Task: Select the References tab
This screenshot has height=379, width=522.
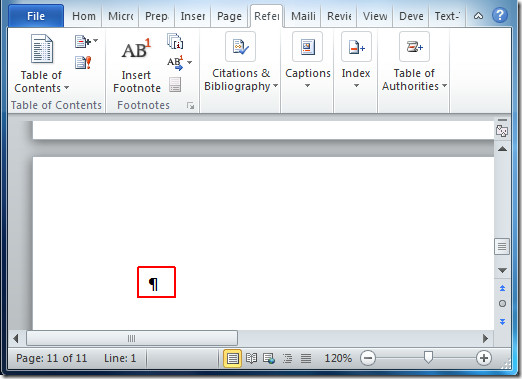Action: point(267,16)
